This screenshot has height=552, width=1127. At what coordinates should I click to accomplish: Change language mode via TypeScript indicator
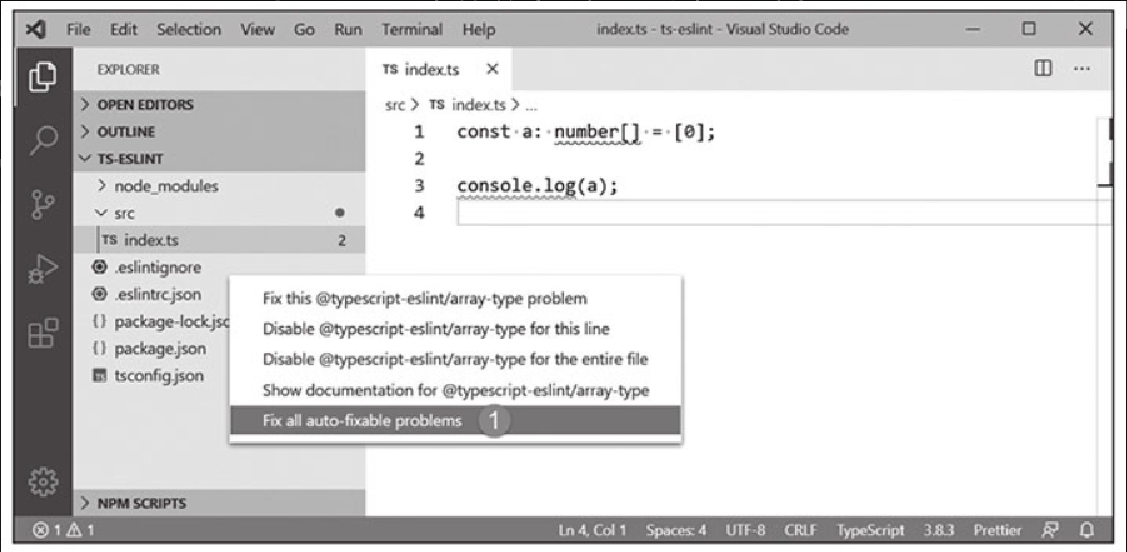click(870, 530)
